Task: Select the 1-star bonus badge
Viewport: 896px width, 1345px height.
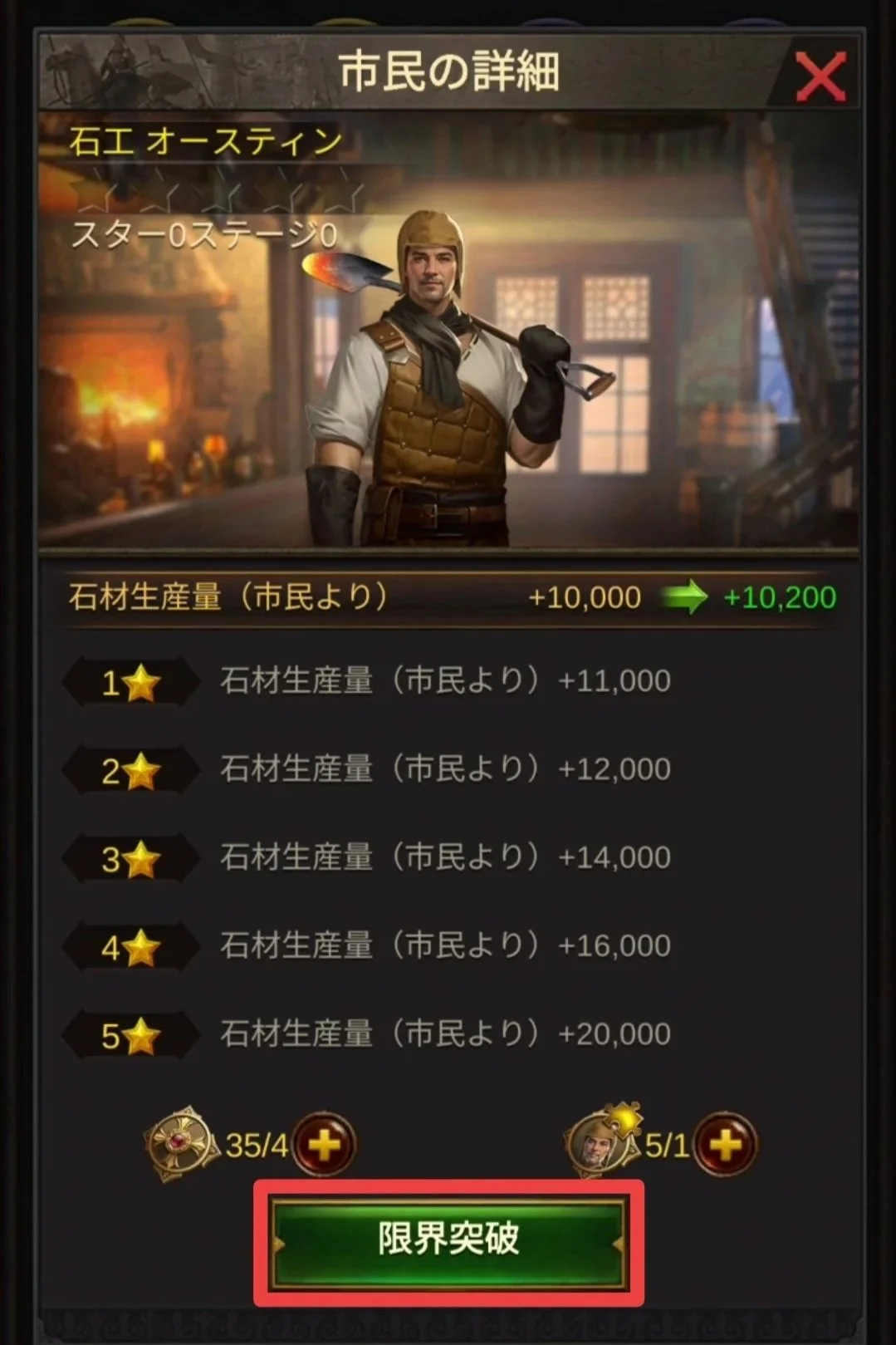Action: point(130,683)
